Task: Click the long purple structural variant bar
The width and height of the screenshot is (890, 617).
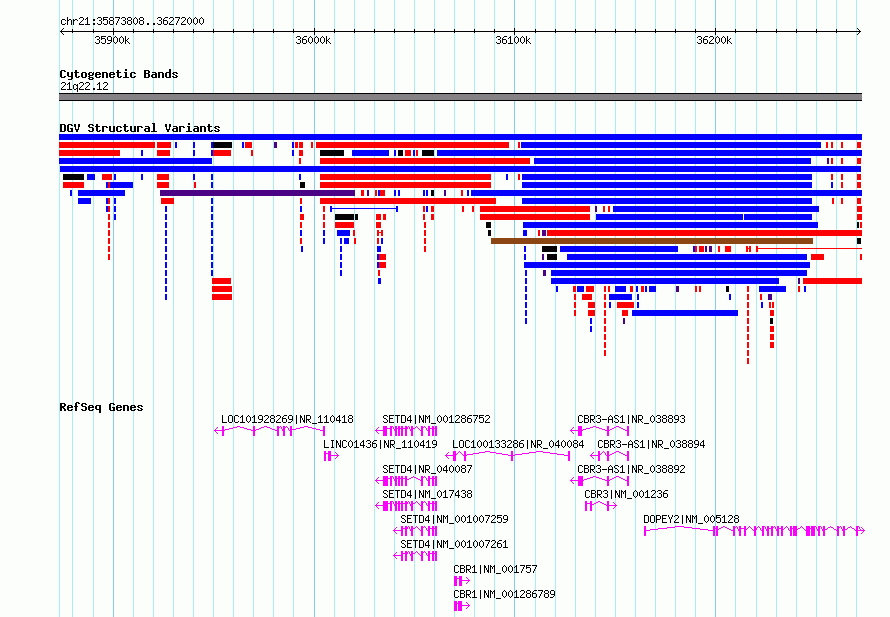Action: point(258,193)
